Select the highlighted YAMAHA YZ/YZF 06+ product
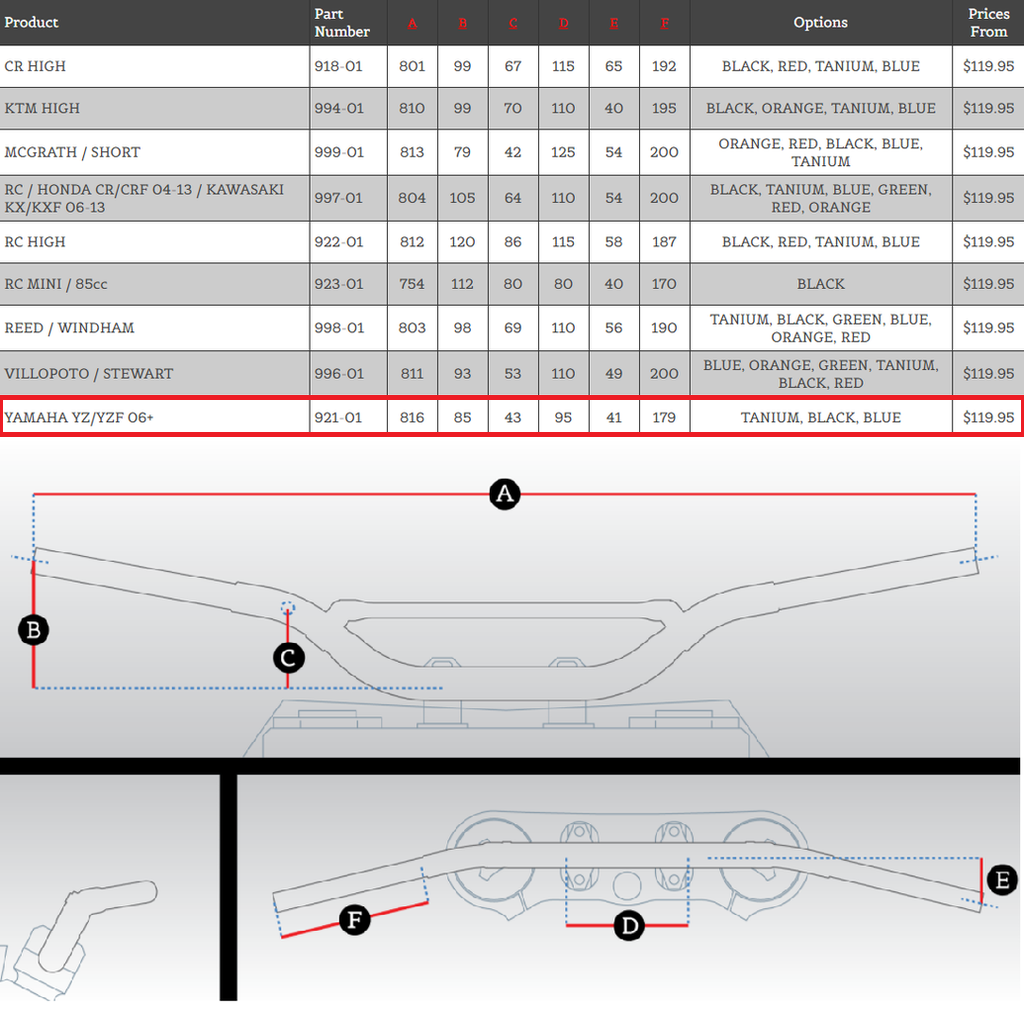Image resolution: width=1024 pixels, height=1013 pixels. pyautogui.click(x=79, y=417)
